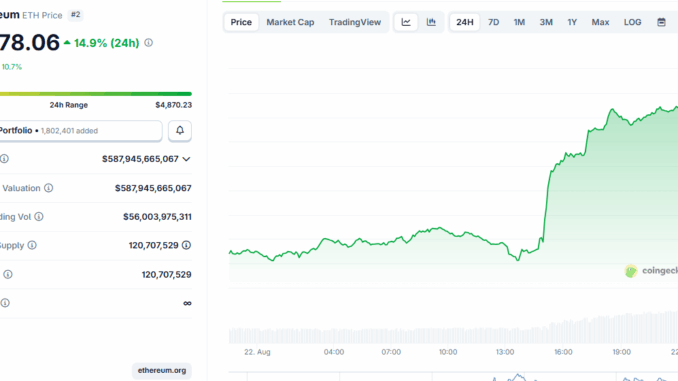678x381 pixels.
Task: Add coin to Portfolio button
Action: pyautogui.click(x=80, y=131)
